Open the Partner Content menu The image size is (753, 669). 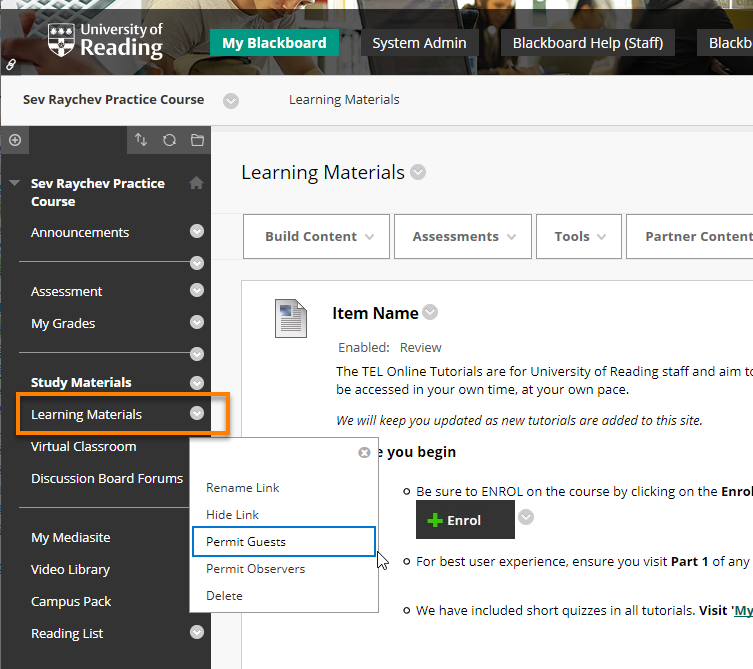pyautogui.click(x=690, y=236)
